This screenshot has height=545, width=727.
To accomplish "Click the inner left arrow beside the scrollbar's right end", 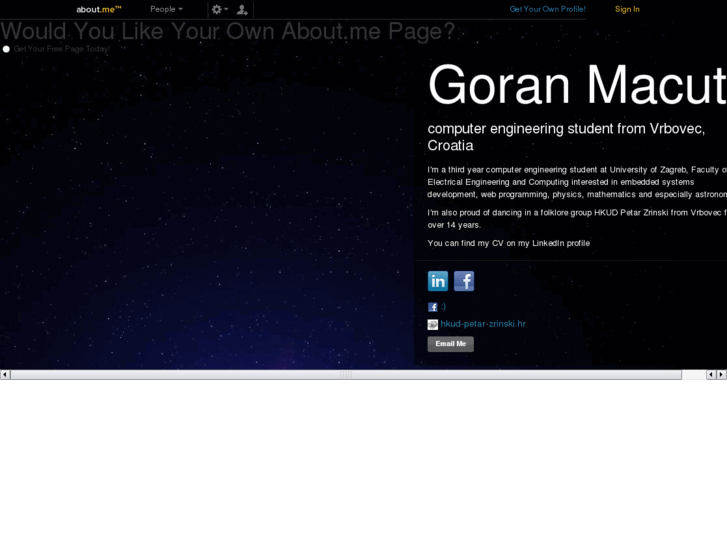I will [x=711, y=374].
